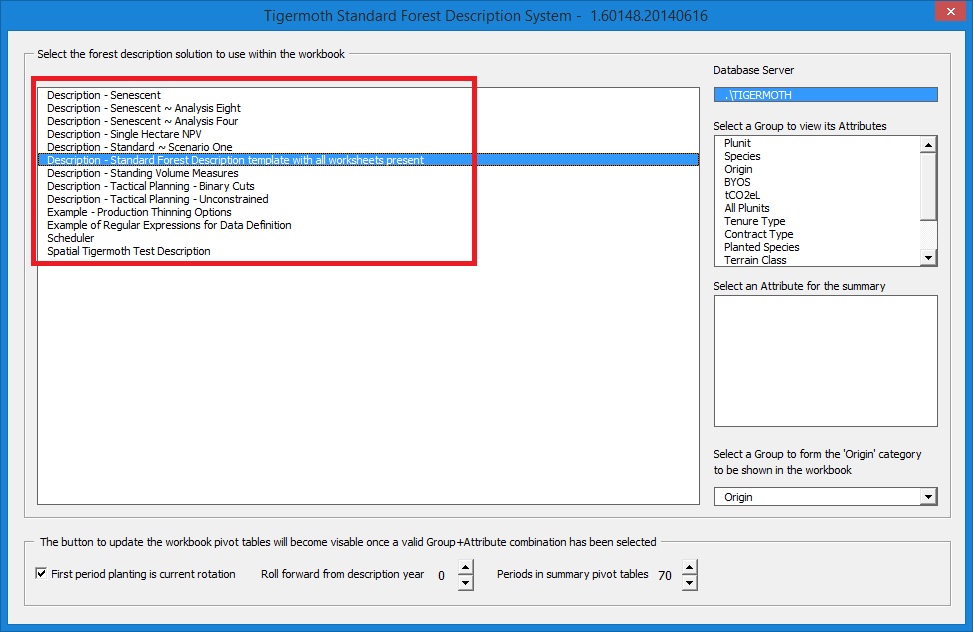This screenshot has width=973, height=632.
Task: Click the group list scroll up arrow
Action: [x=928, y=145]
